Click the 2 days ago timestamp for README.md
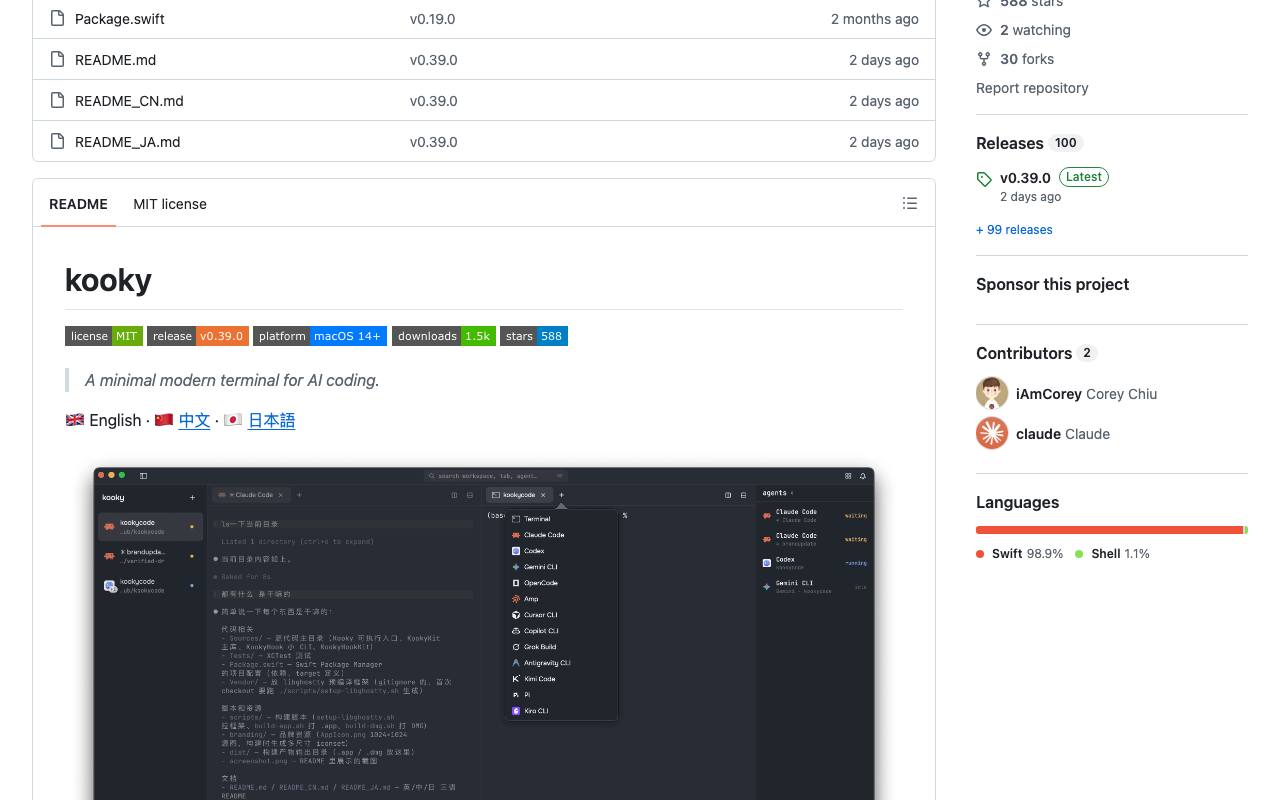1280x800 pixels. [x=884, y=60]
